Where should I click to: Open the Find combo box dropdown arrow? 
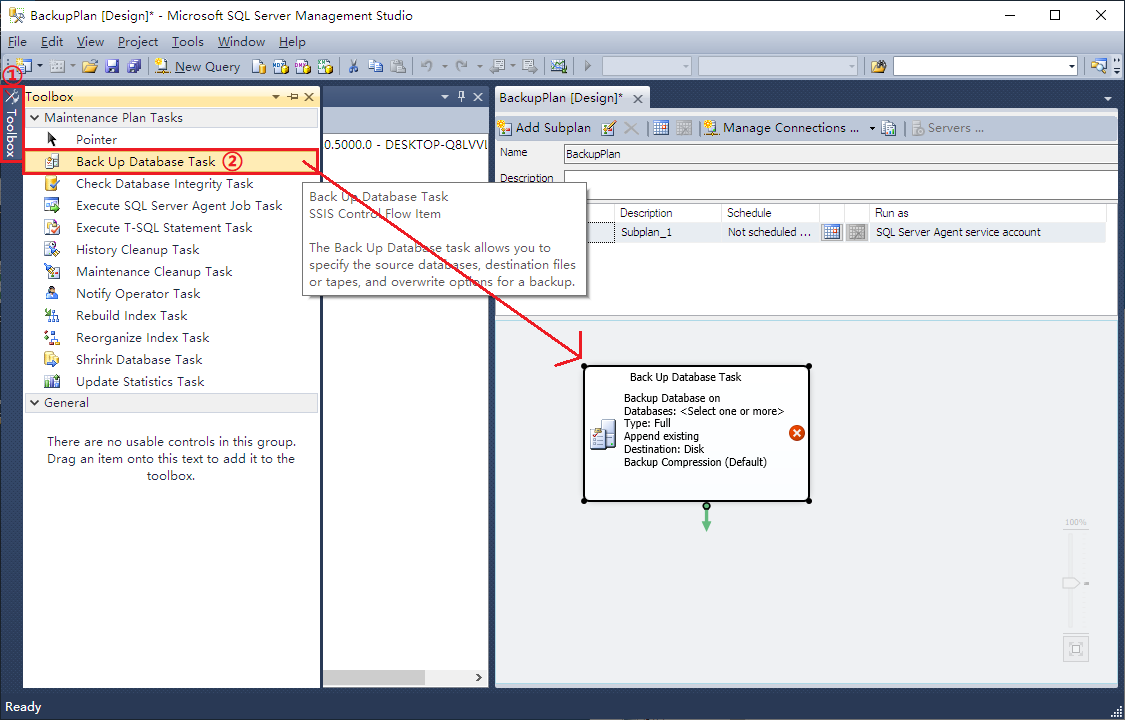tap(1072, 67)
